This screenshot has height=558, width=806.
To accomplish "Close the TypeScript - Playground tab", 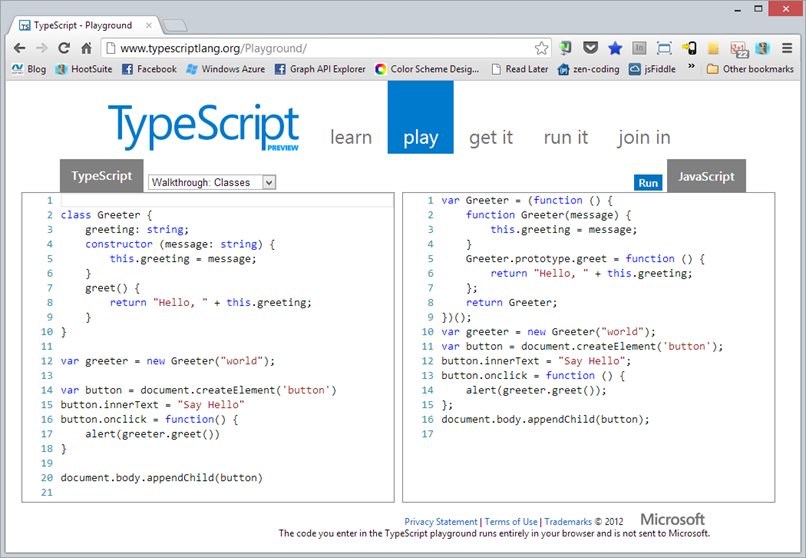I will (x=149, y=25).
